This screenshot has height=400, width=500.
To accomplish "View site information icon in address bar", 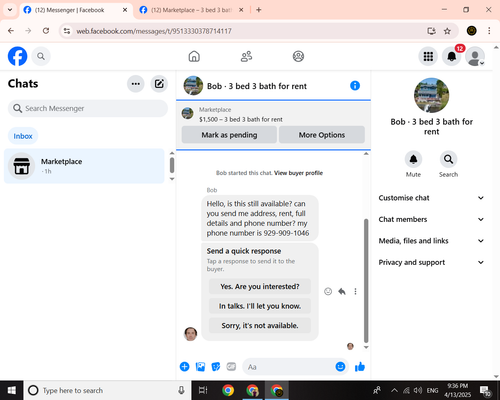I will (x=67, y=31).
